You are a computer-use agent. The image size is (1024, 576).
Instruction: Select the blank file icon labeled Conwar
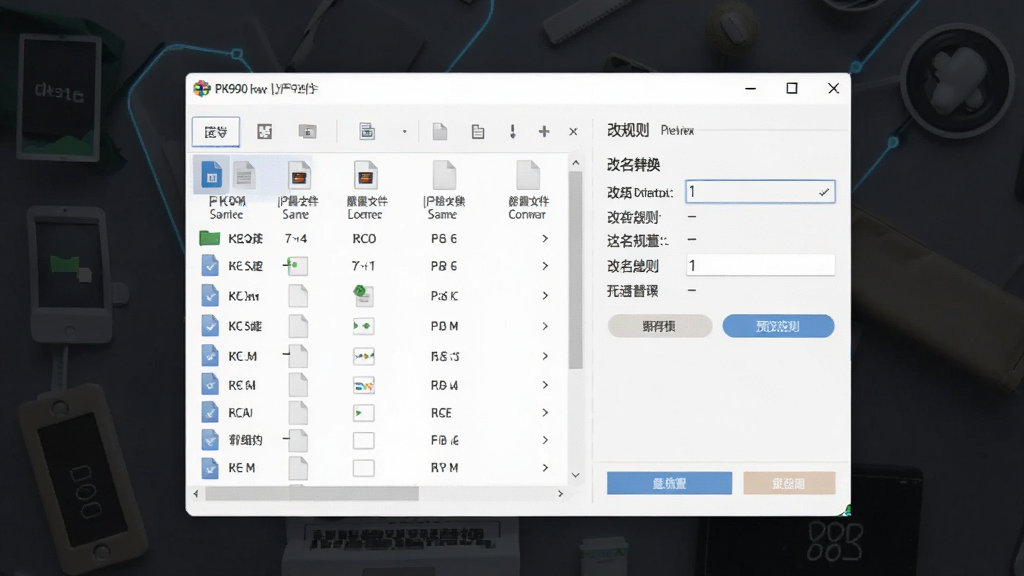tap(528, 175)
